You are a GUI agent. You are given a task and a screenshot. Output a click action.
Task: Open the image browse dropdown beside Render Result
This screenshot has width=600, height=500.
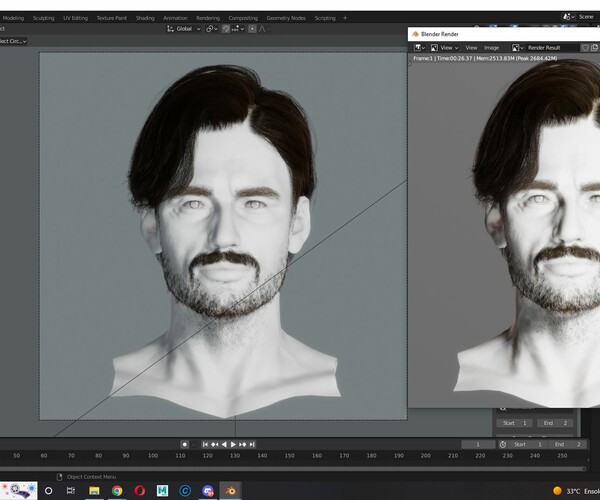click(518, 48)
